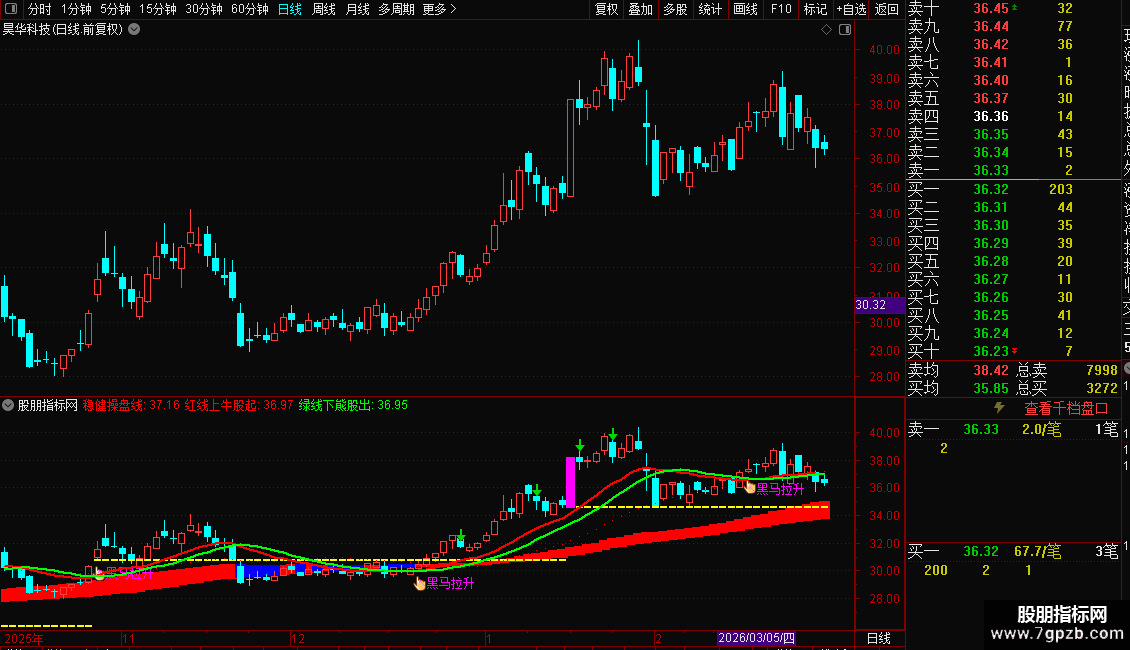The height and width of the screenshot is (650, 1130).
Task: Click the 返回 back button
Action: (886, 9)
